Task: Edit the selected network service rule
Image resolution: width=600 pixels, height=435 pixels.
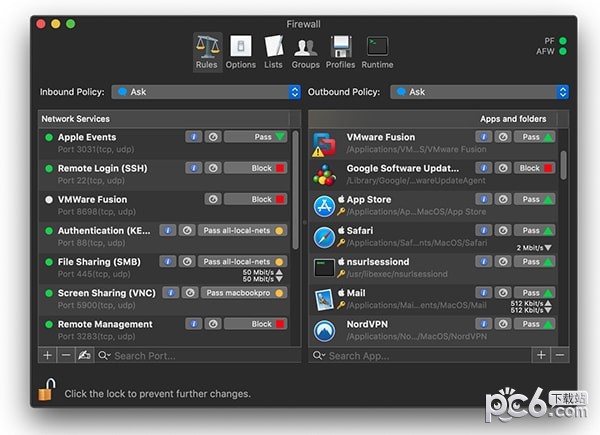Action: (84, 355)
